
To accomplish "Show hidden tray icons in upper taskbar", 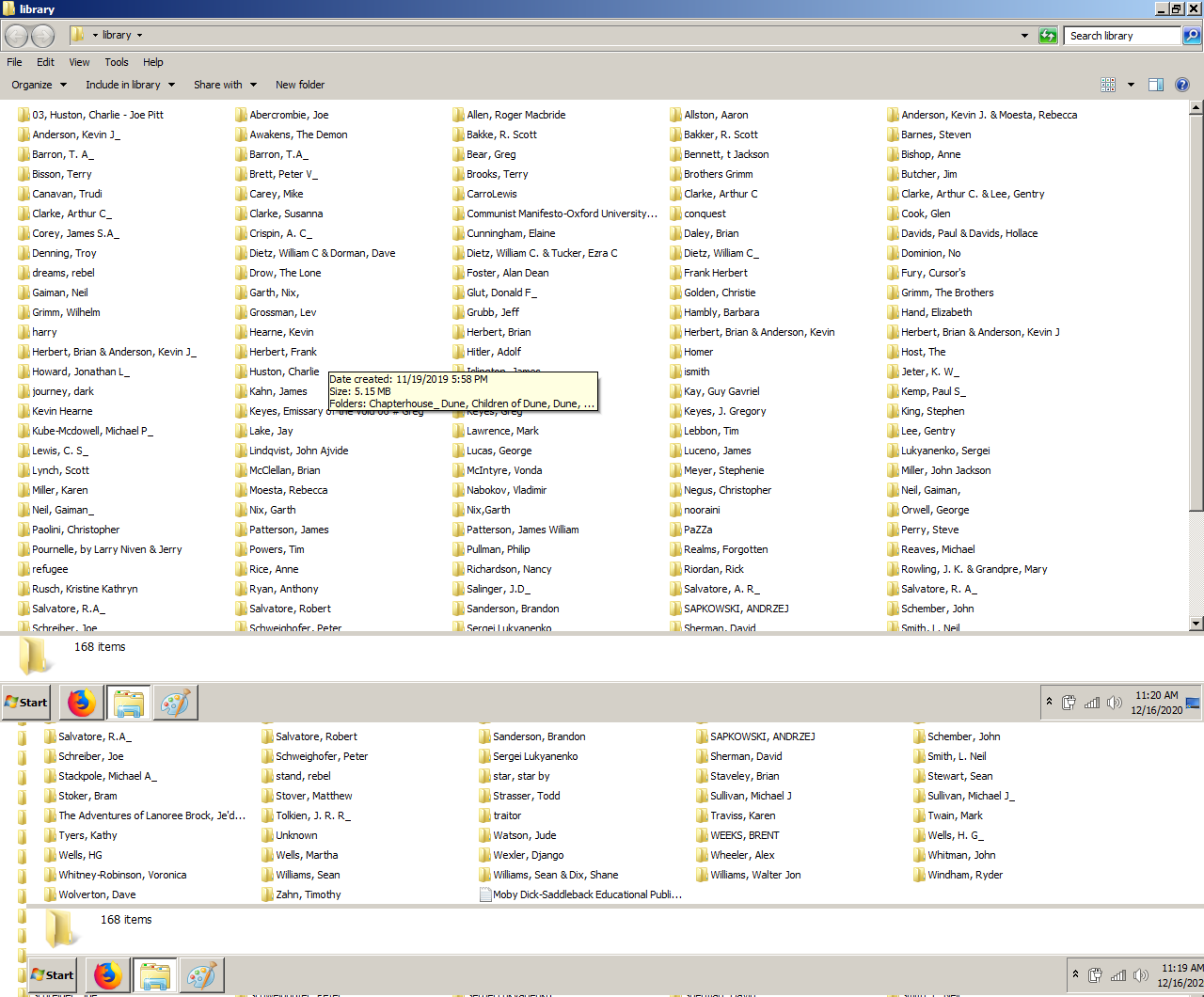I will pyautogui.click(x=1050, y=702).
